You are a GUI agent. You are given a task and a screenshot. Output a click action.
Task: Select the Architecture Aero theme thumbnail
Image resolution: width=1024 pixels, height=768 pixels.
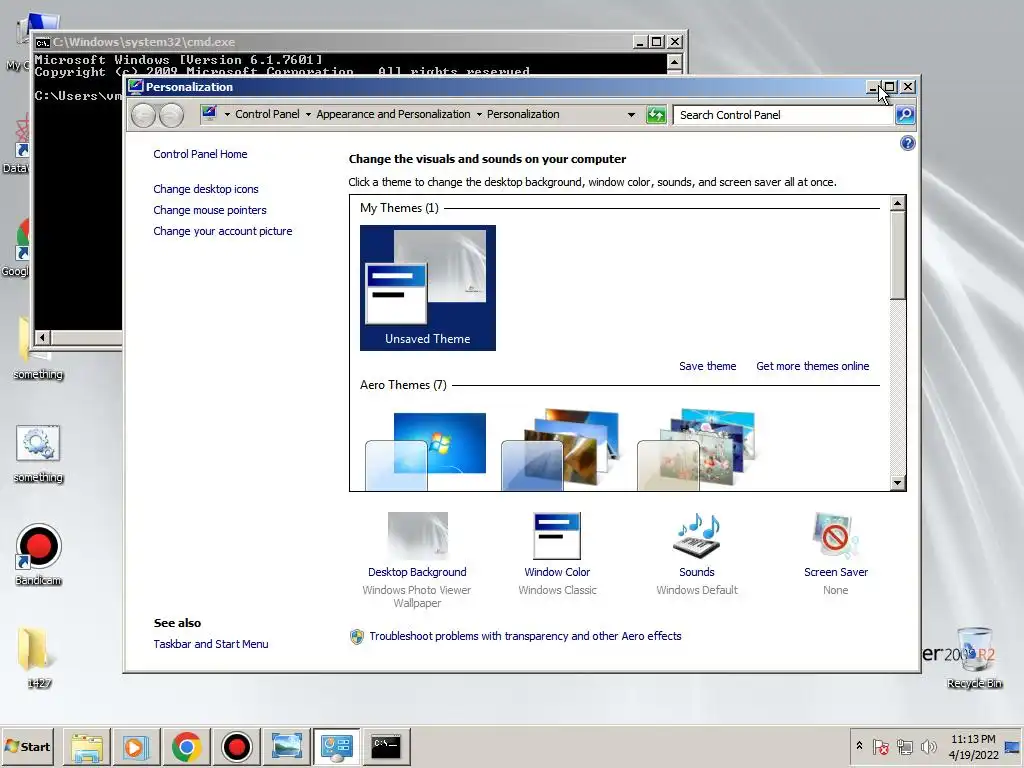[x=560, y=450]
